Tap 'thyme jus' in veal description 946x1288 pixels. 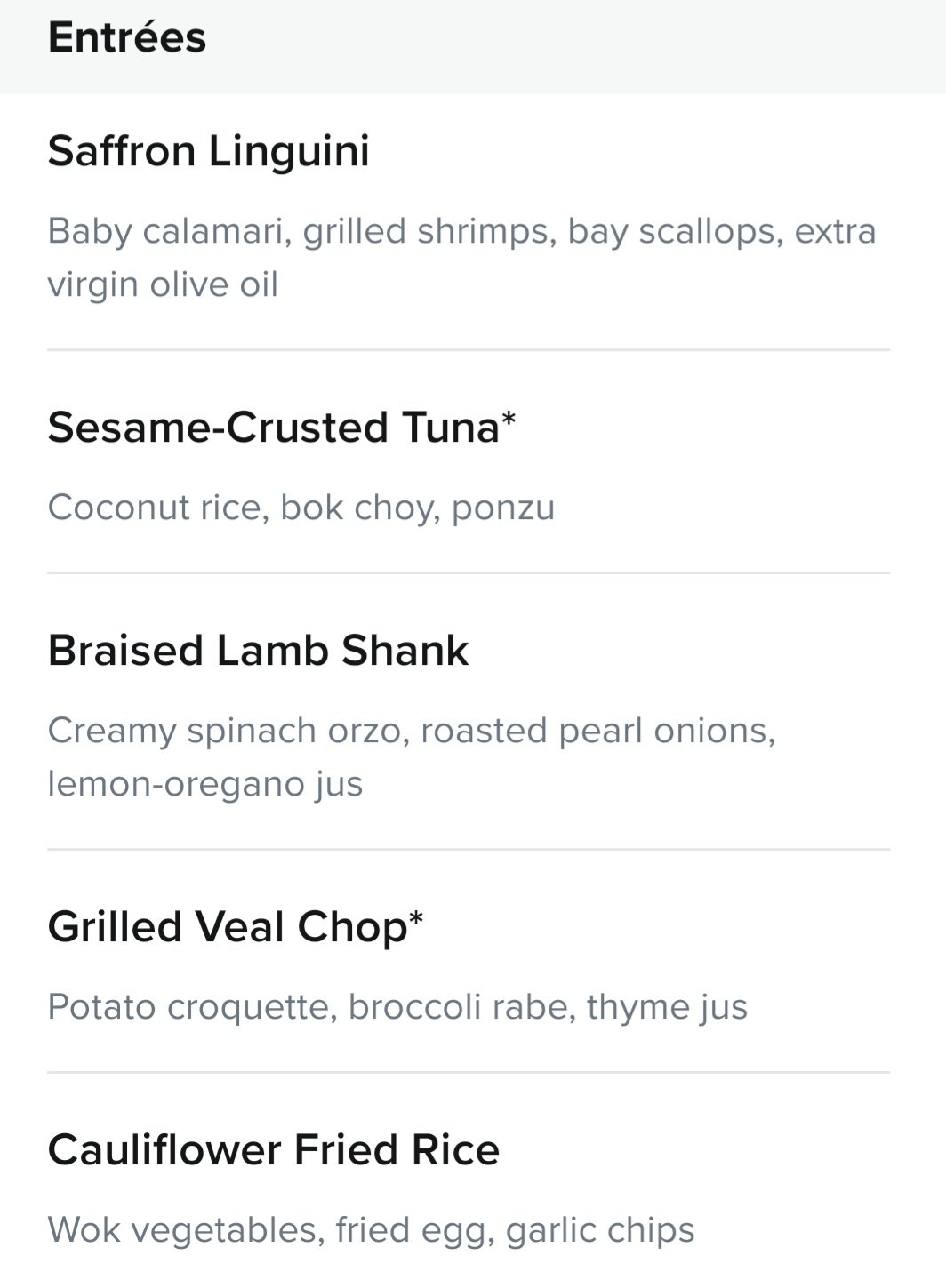667,1007
